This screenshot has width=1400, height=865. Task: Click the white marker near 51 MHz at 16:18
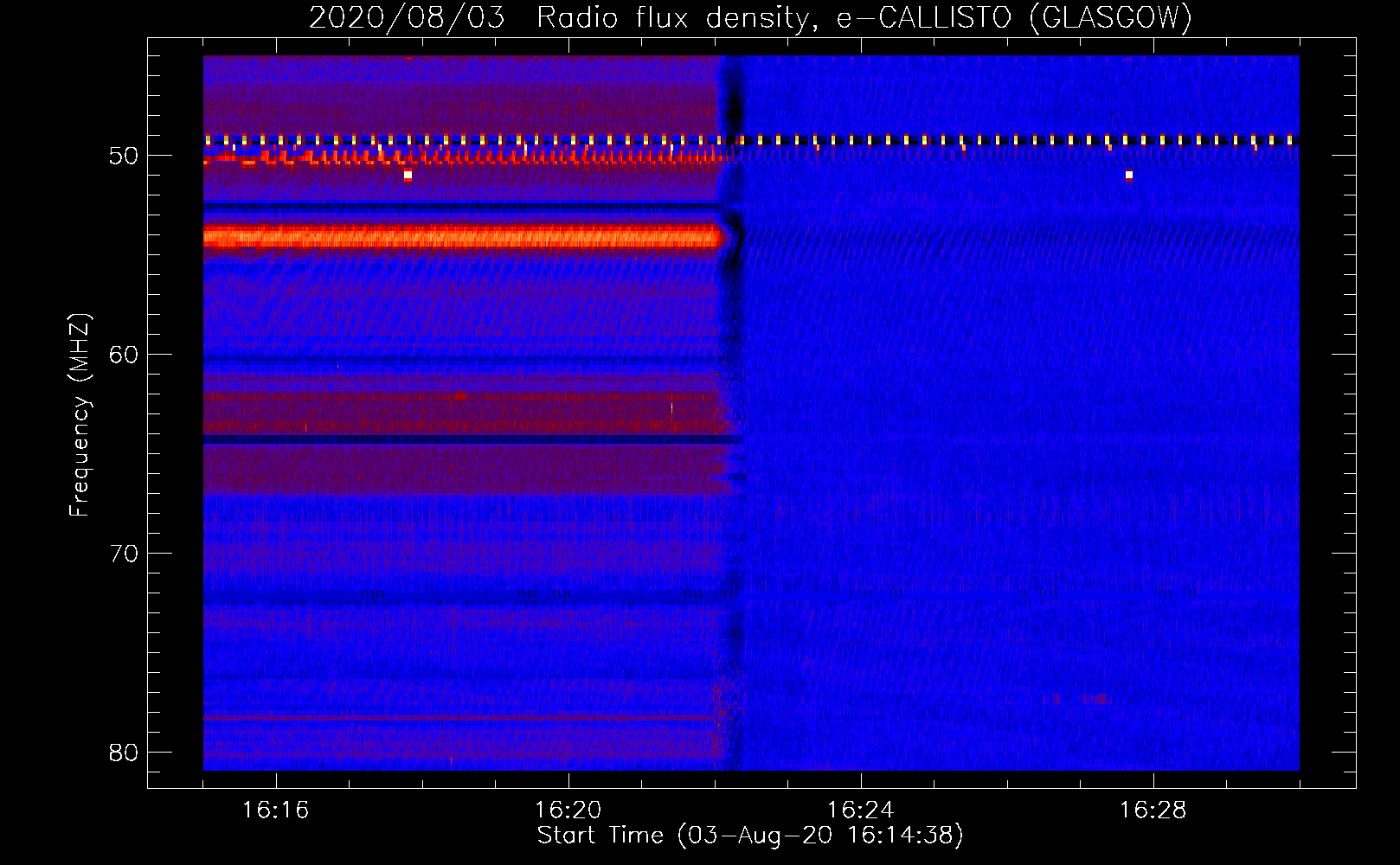(x=408, y=176)
